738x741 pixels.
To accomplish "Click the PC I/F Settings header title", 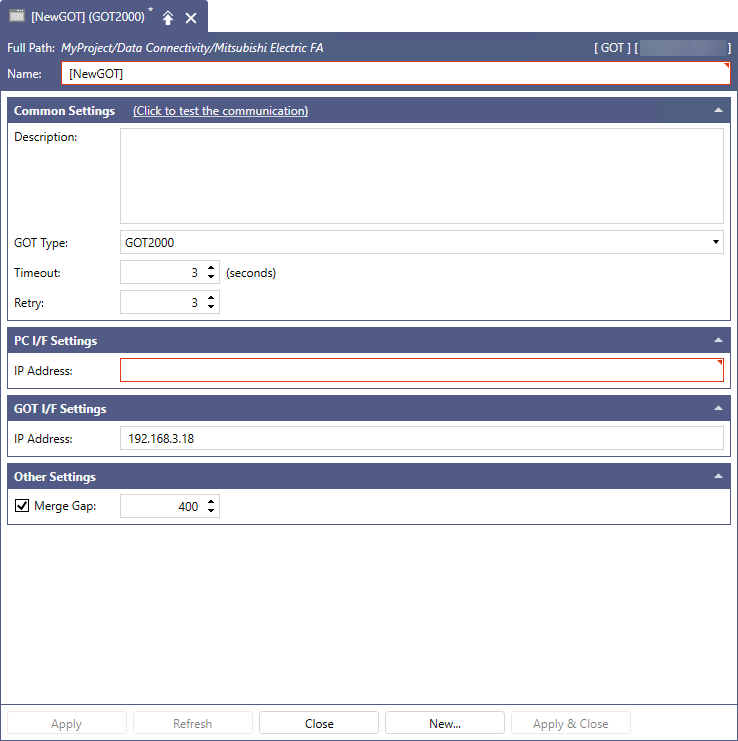I will coord(55,341).
